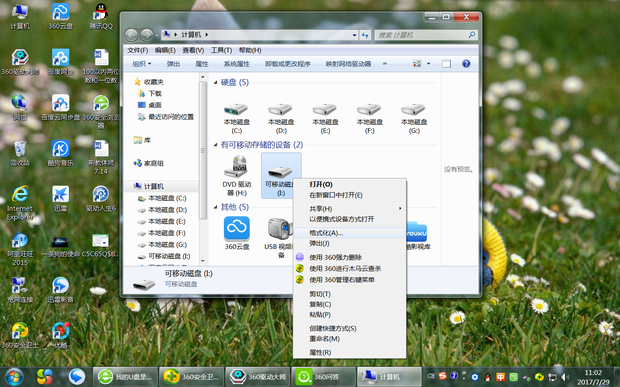Collapse the 有可移动存储的设备 (2) group
620x387 pixels.
(x=215, y=145)
